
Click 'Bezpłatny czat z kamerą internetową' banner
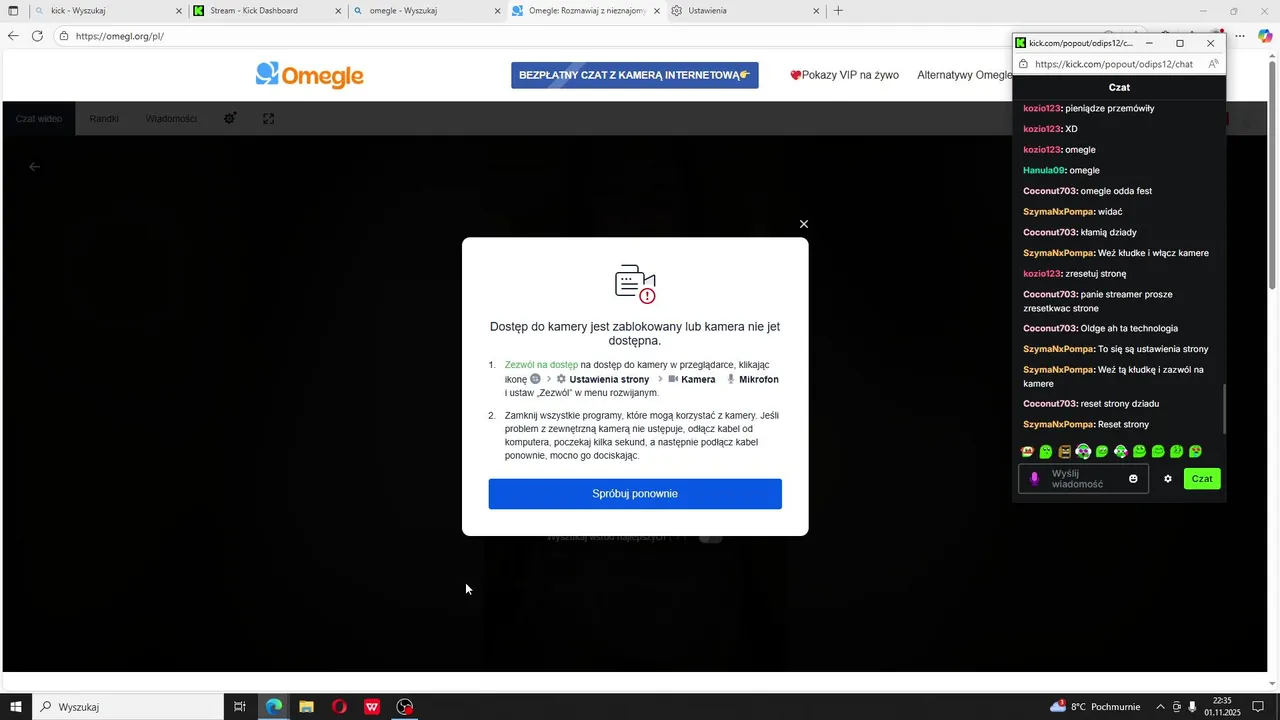click(x=635, y=75)
